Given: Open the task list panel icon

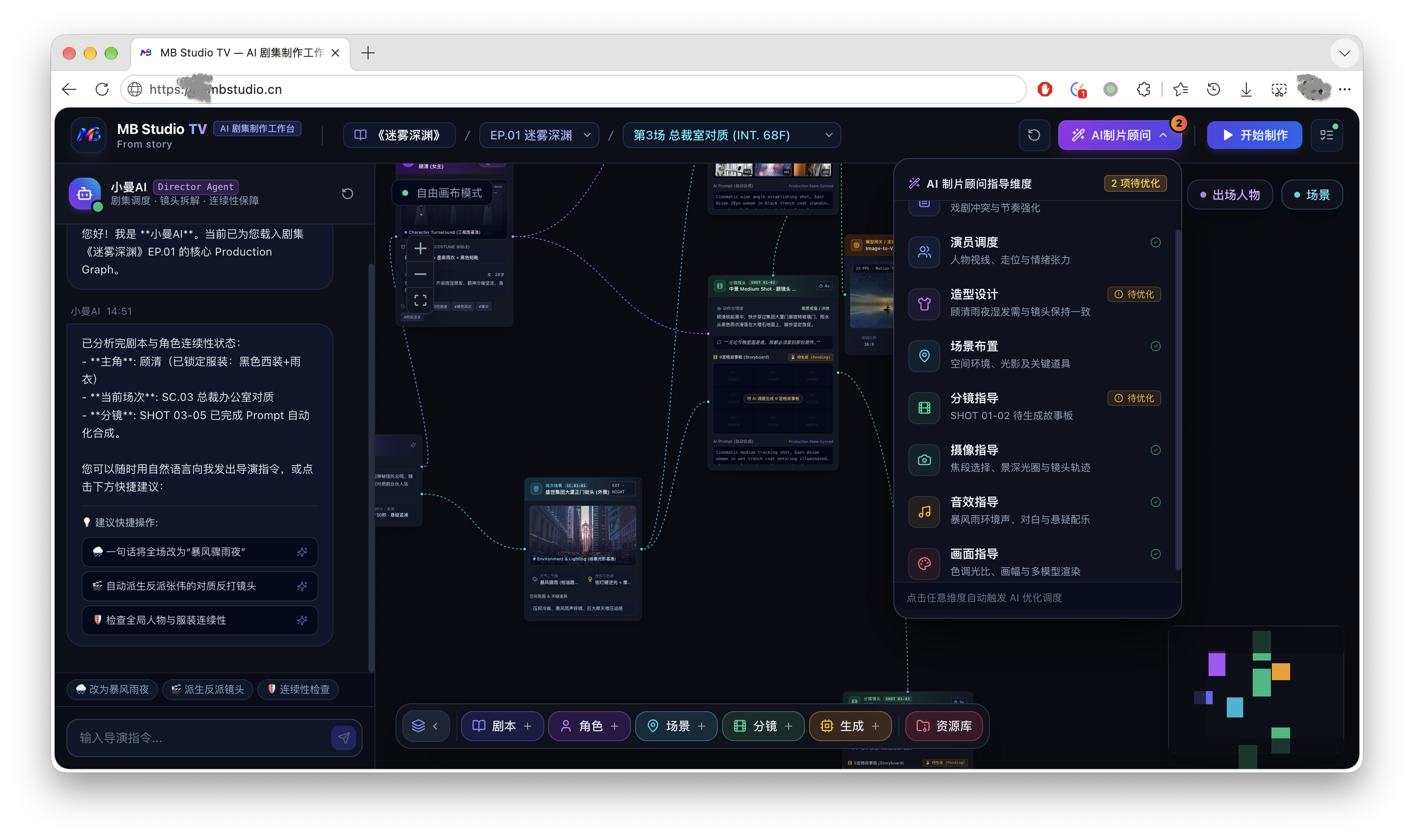Looking at the screenshot, I should (1326, 135).
